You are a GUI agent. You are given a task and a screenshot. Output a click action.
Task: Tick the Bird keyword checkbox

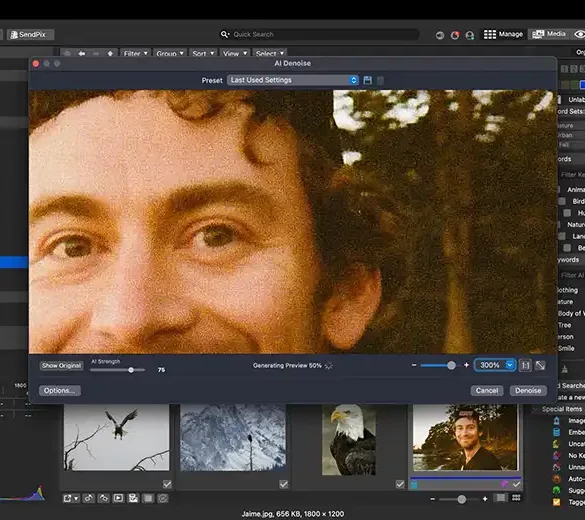pos(562,201)
